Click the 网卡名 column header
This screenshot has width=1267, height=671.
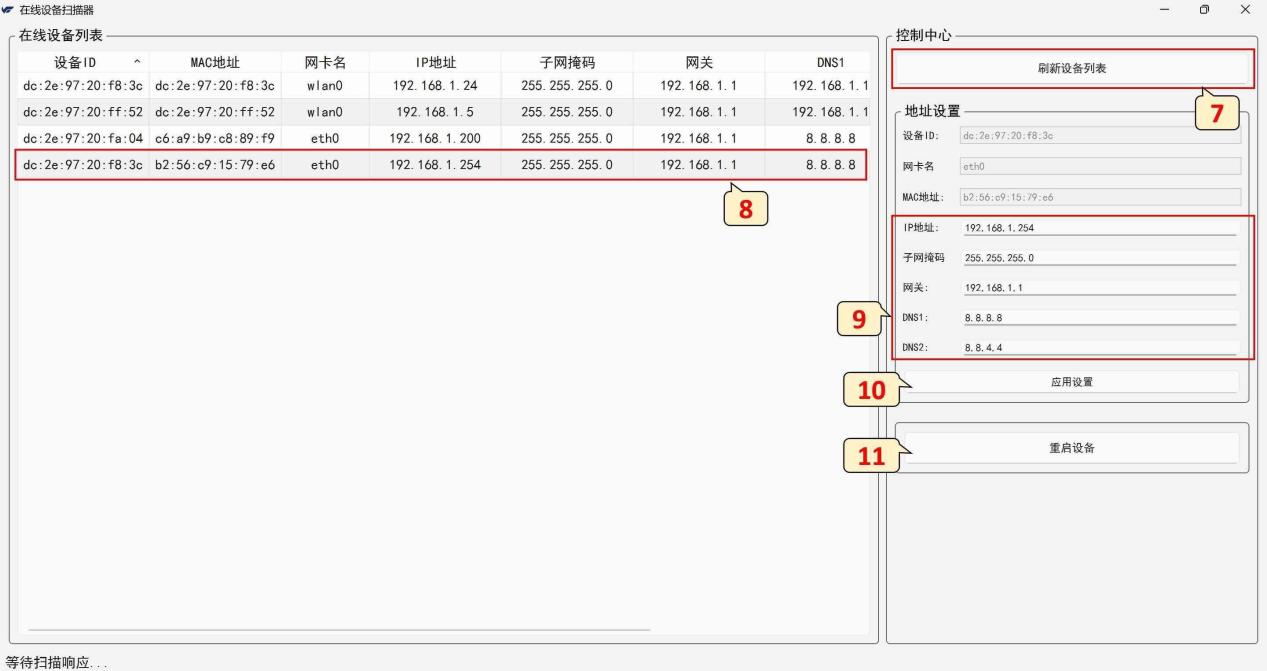pyautogui.click(x=324, y=61)
